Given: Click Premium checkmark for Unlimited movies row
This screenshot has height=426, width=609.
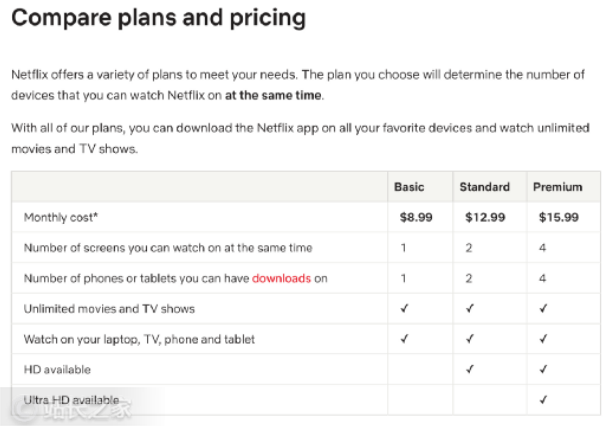Looking at the screenshot, I should (x=543, y=308).
